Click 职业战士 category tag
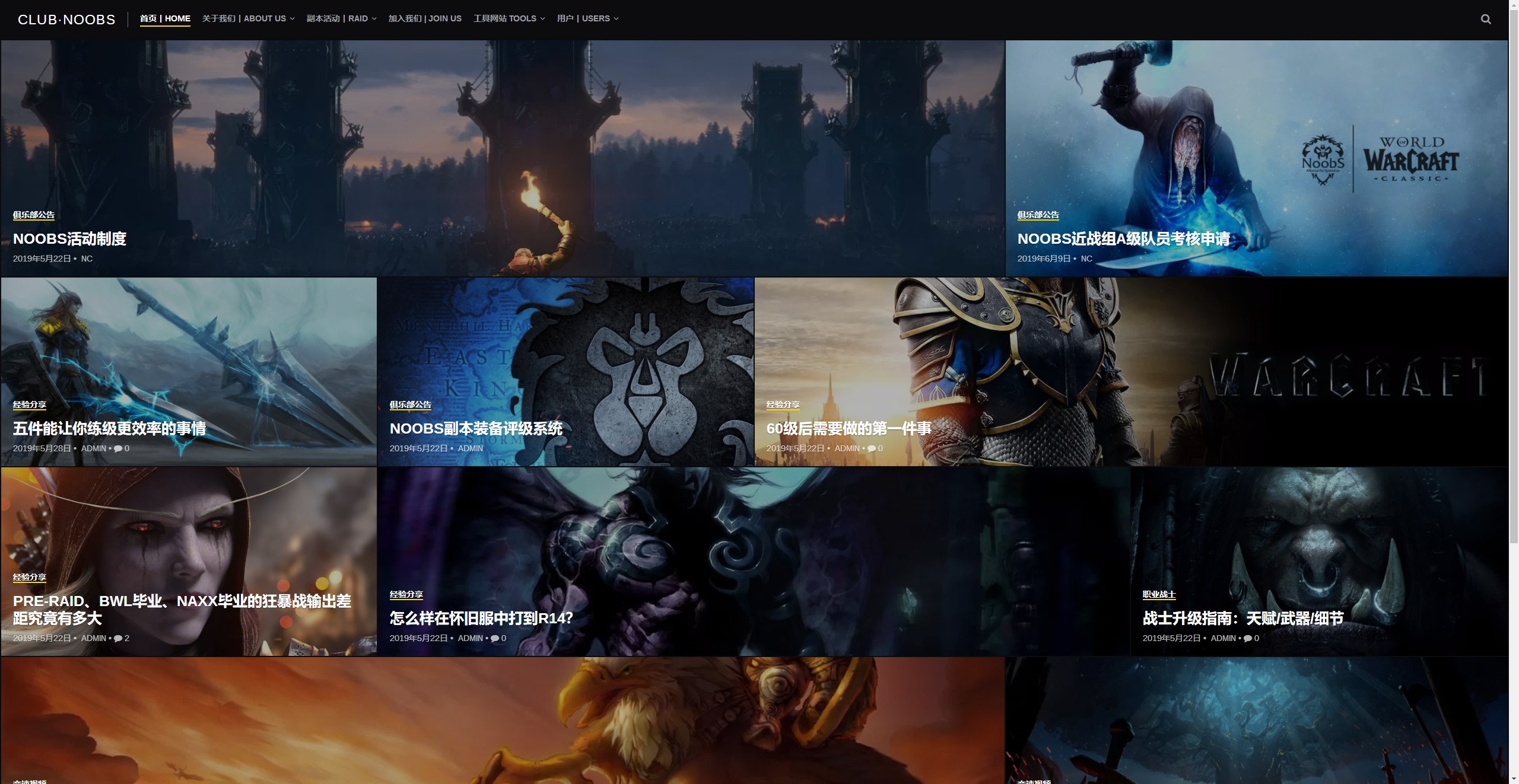This screenshot has height=784, width=1519. point(1159,594)
